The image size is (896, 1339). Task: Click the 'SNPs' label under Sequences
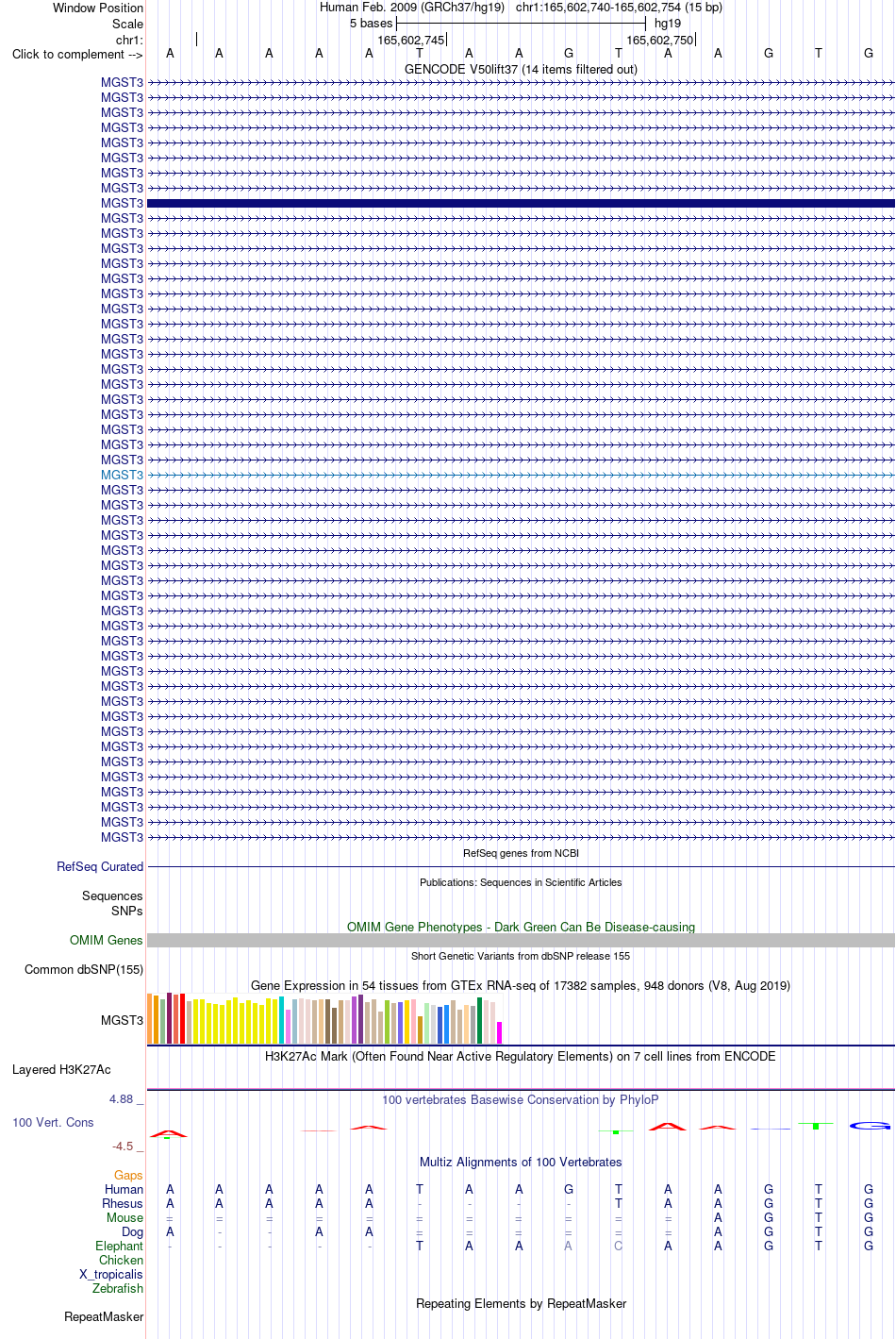(127, 911)
